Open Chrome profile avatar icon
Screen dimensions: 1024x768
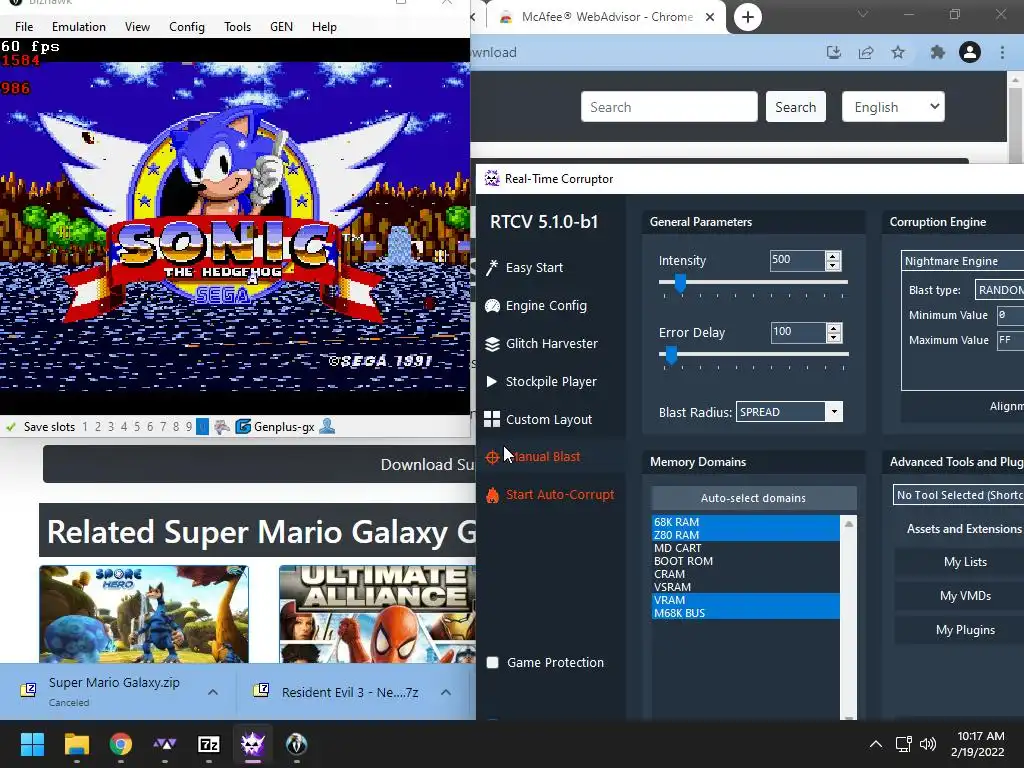[970, 52]
